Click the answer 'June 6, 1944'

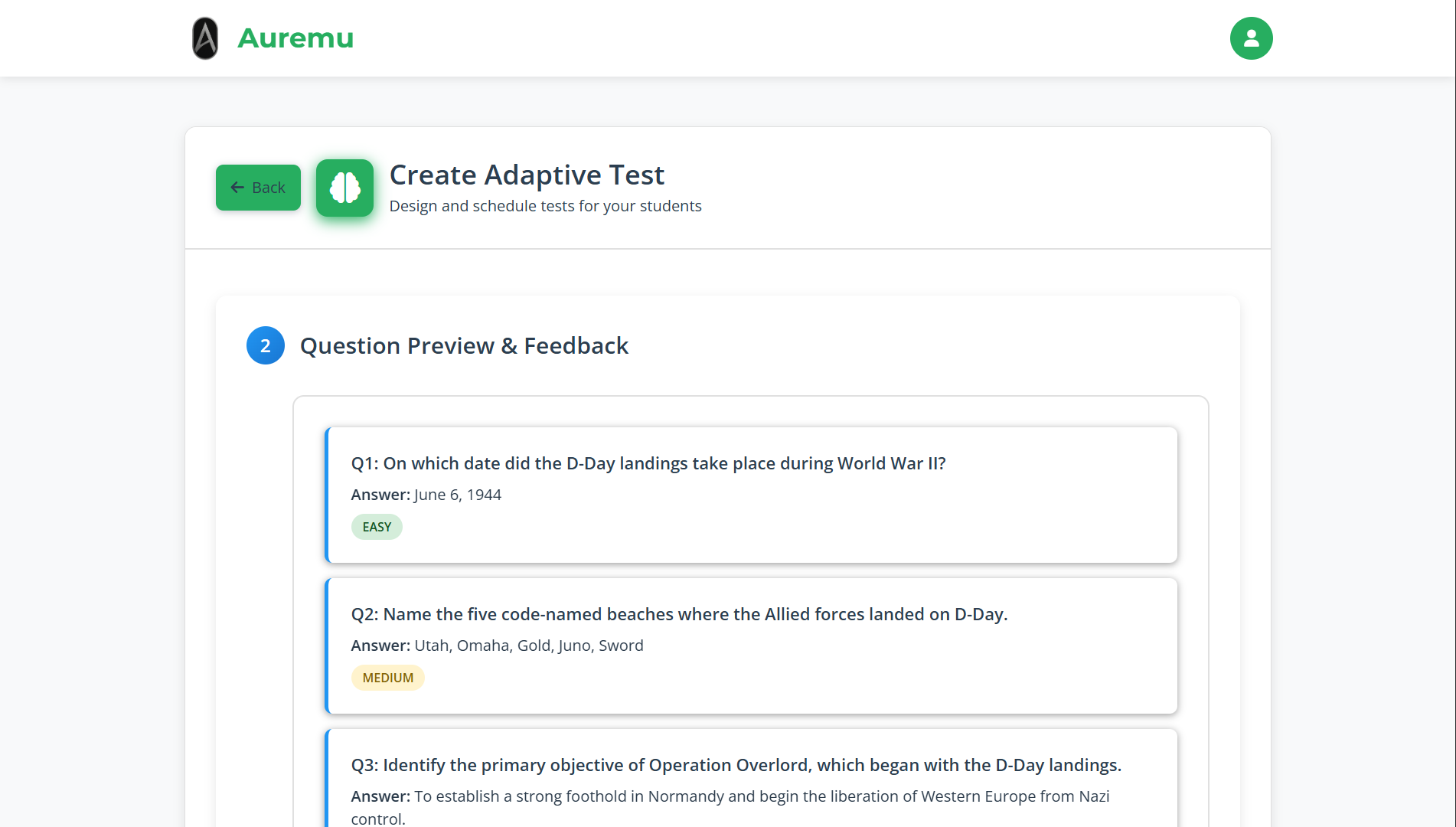click(x=457, y=495)
